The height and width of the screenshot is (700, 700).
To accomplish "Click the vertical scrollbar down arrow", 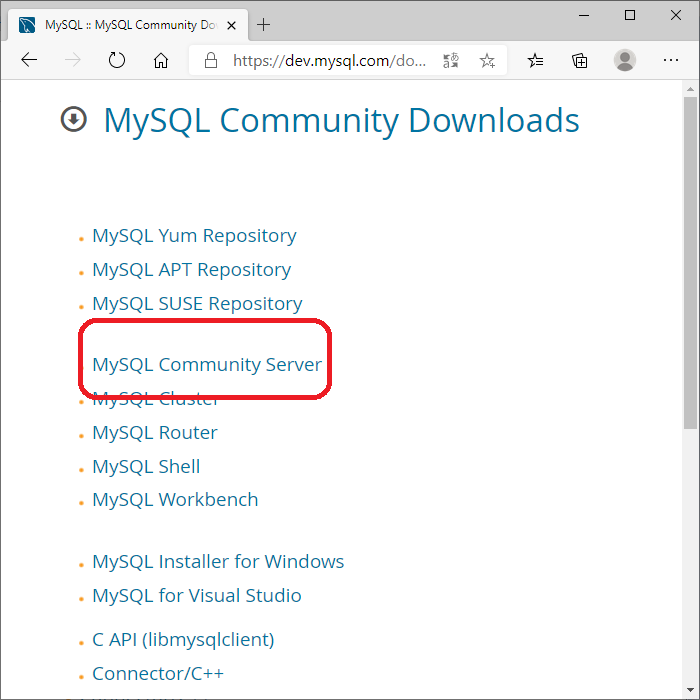I will click(x=690, y=692).
